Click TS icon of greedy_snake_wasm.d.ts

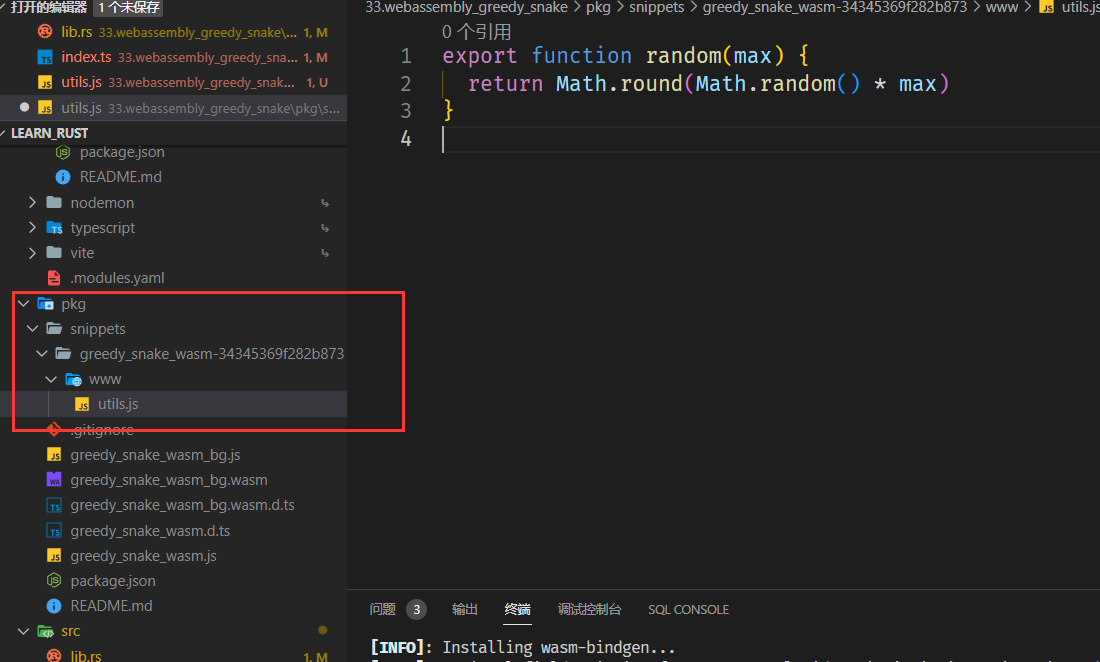point(54,531)
